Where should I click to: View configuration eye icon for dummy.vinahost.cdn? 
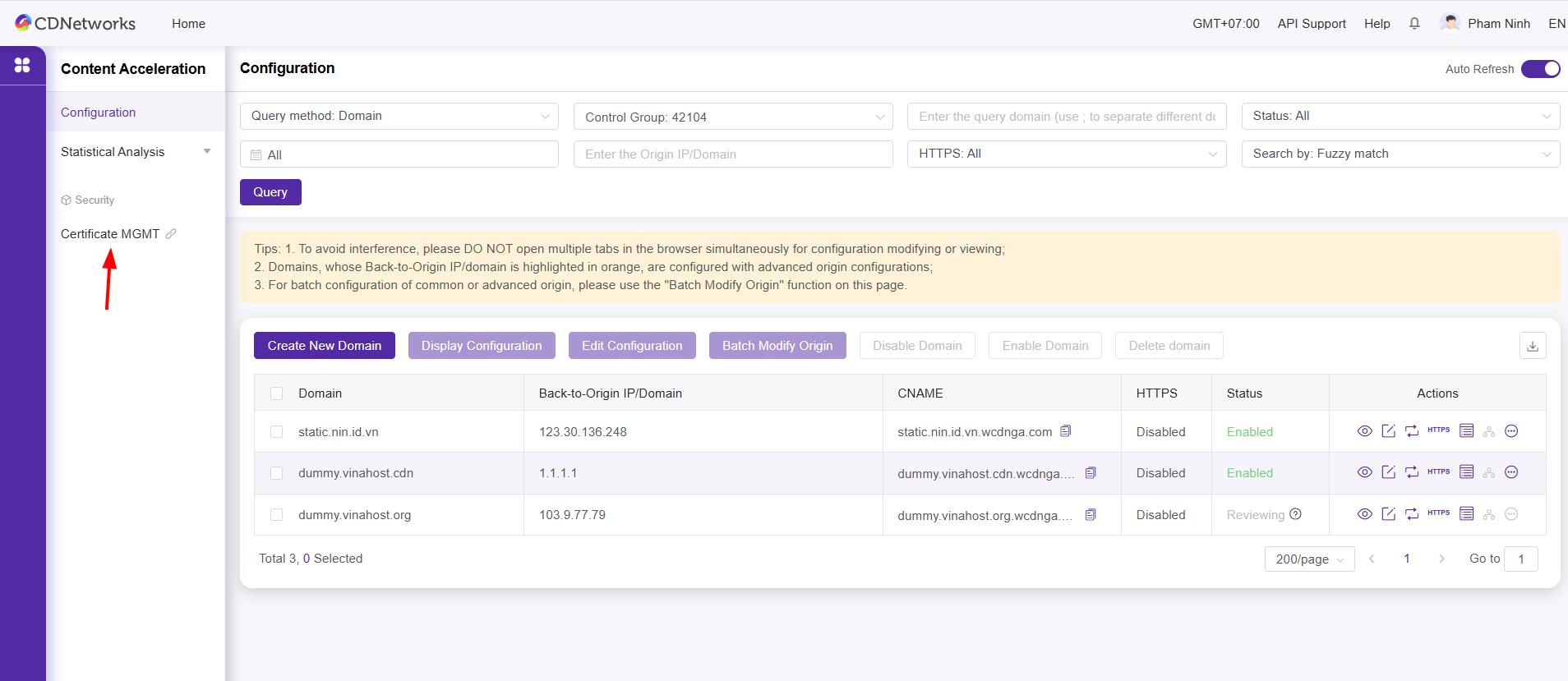pyautogui.click(x=1364, y=472)
